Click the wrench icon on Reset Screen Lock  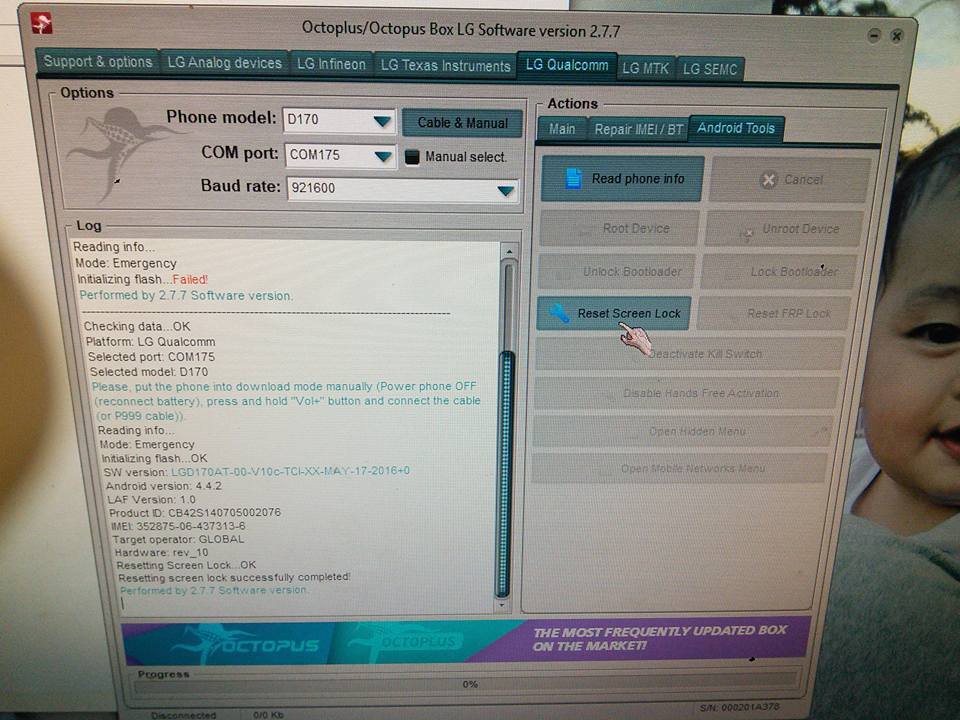click(x=559, y=313)
